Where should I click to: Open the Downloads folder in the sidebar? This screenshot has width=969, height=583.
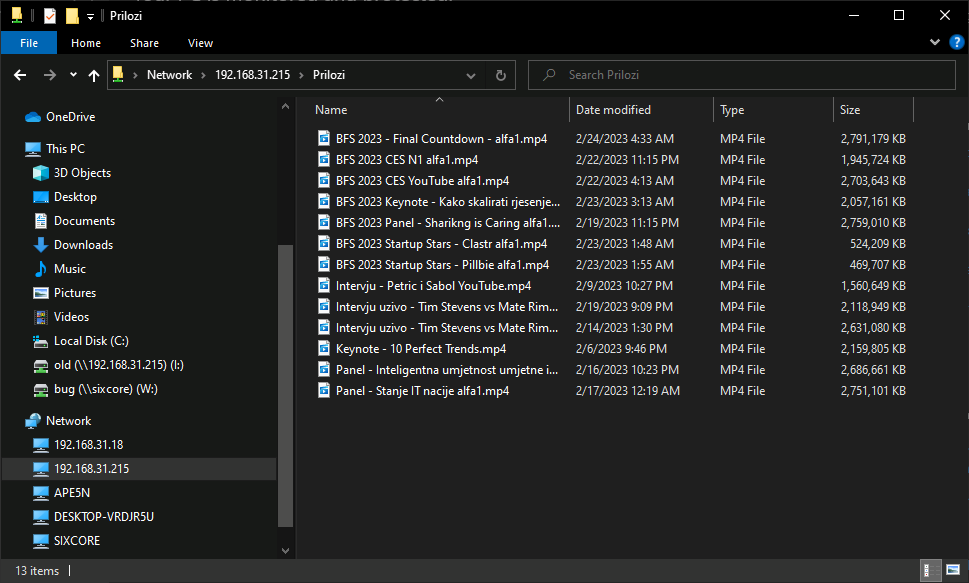tap(83, 245)
